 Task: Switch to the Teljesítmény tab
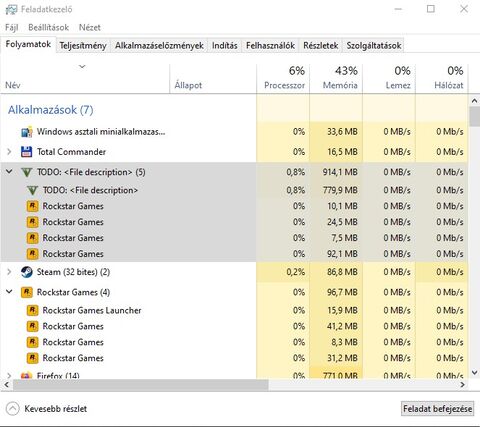pyautogui.click(x=83, y=46)
